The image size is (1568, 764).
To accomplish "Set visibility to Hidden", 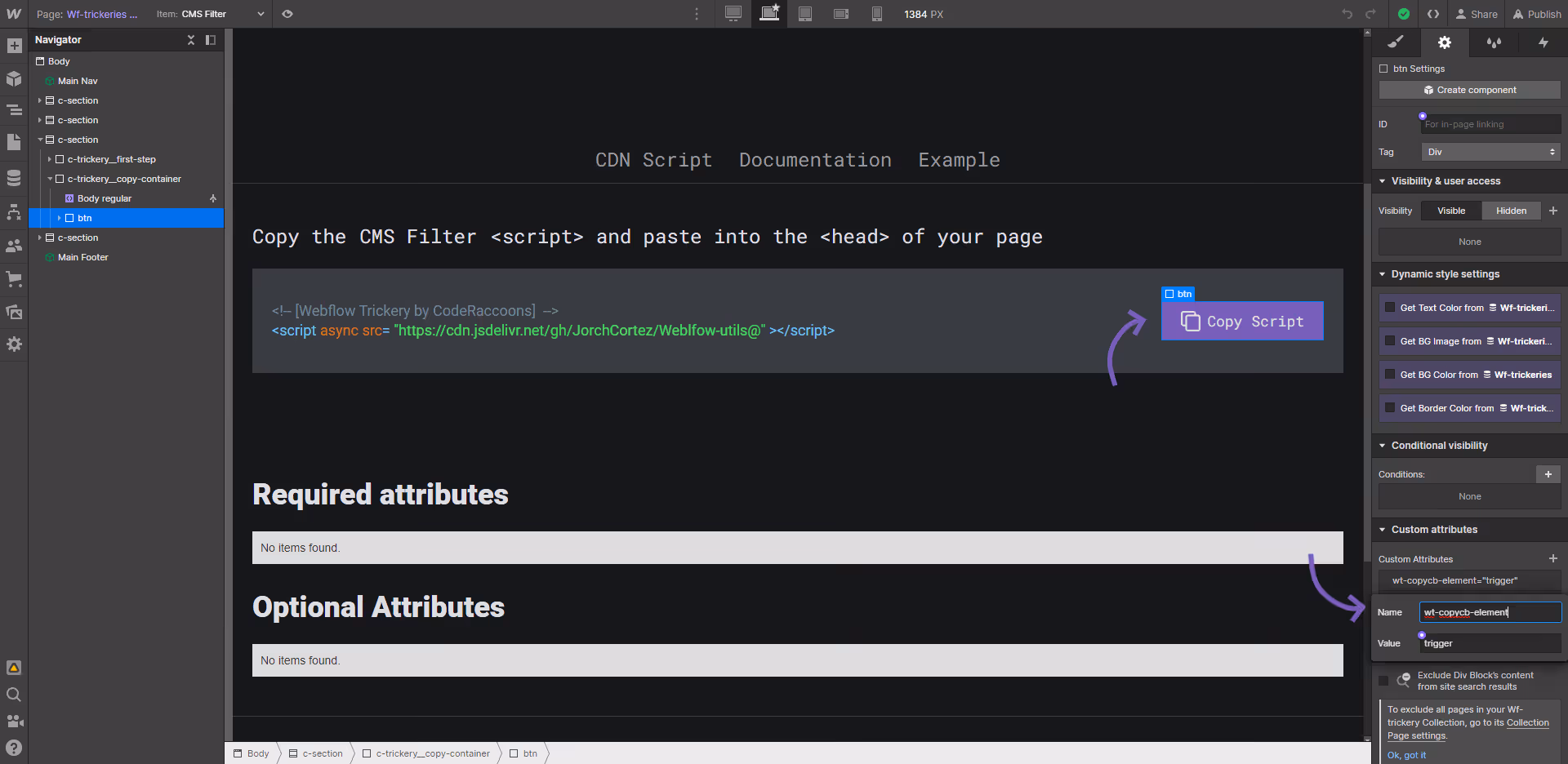I will point(1511,211).
